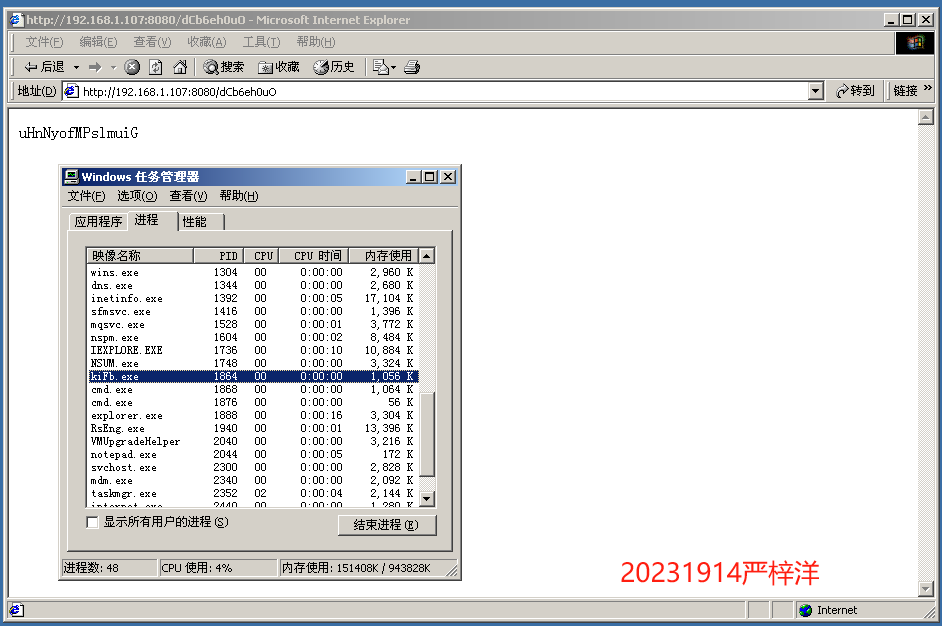942x626 pixels.
Task: Click IE page scrollbar down arrow
Action: (x=926, y=589)
